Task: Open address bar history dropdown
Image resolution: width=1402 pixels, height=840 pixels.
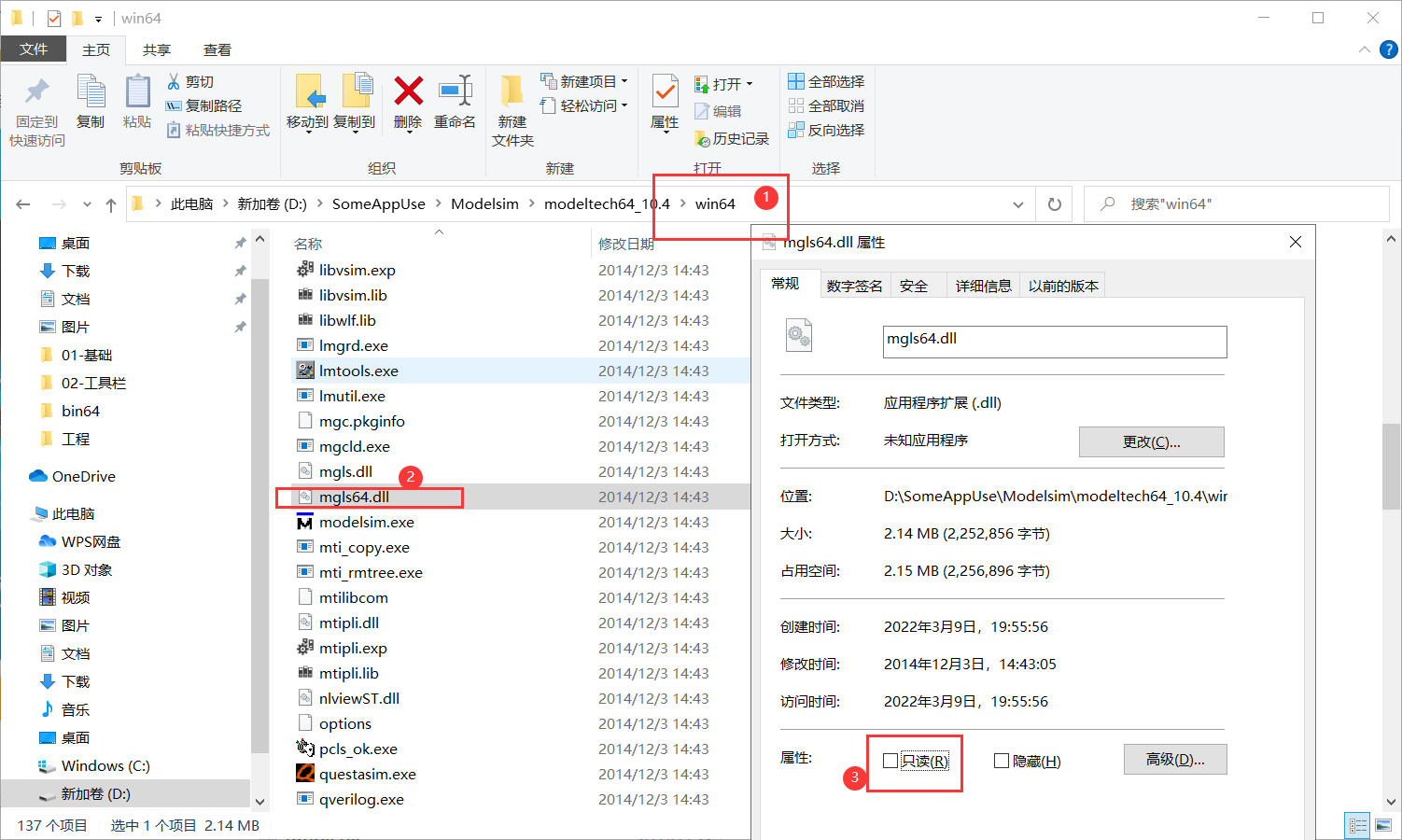Action: click(x=1018, y=204)
